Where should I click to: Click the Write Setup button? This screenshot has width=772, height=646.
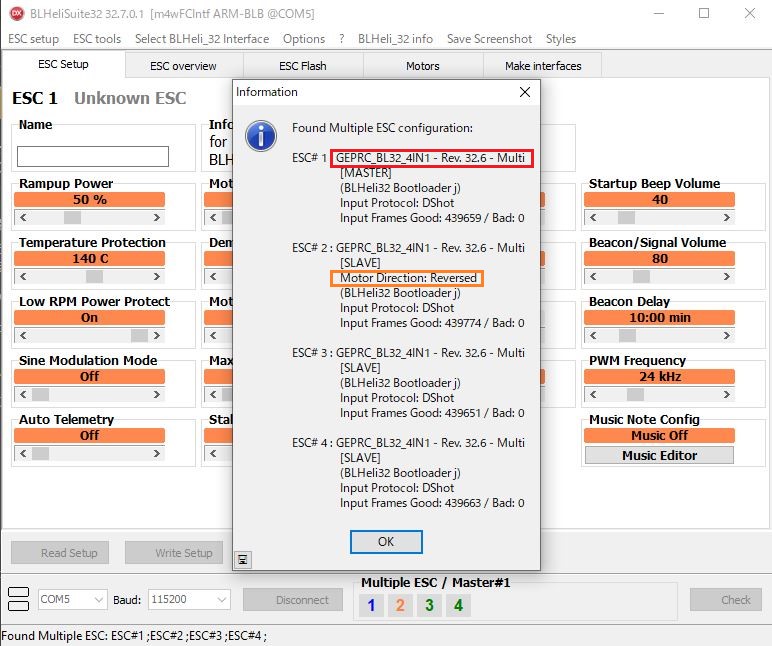[x=174, y=553]
